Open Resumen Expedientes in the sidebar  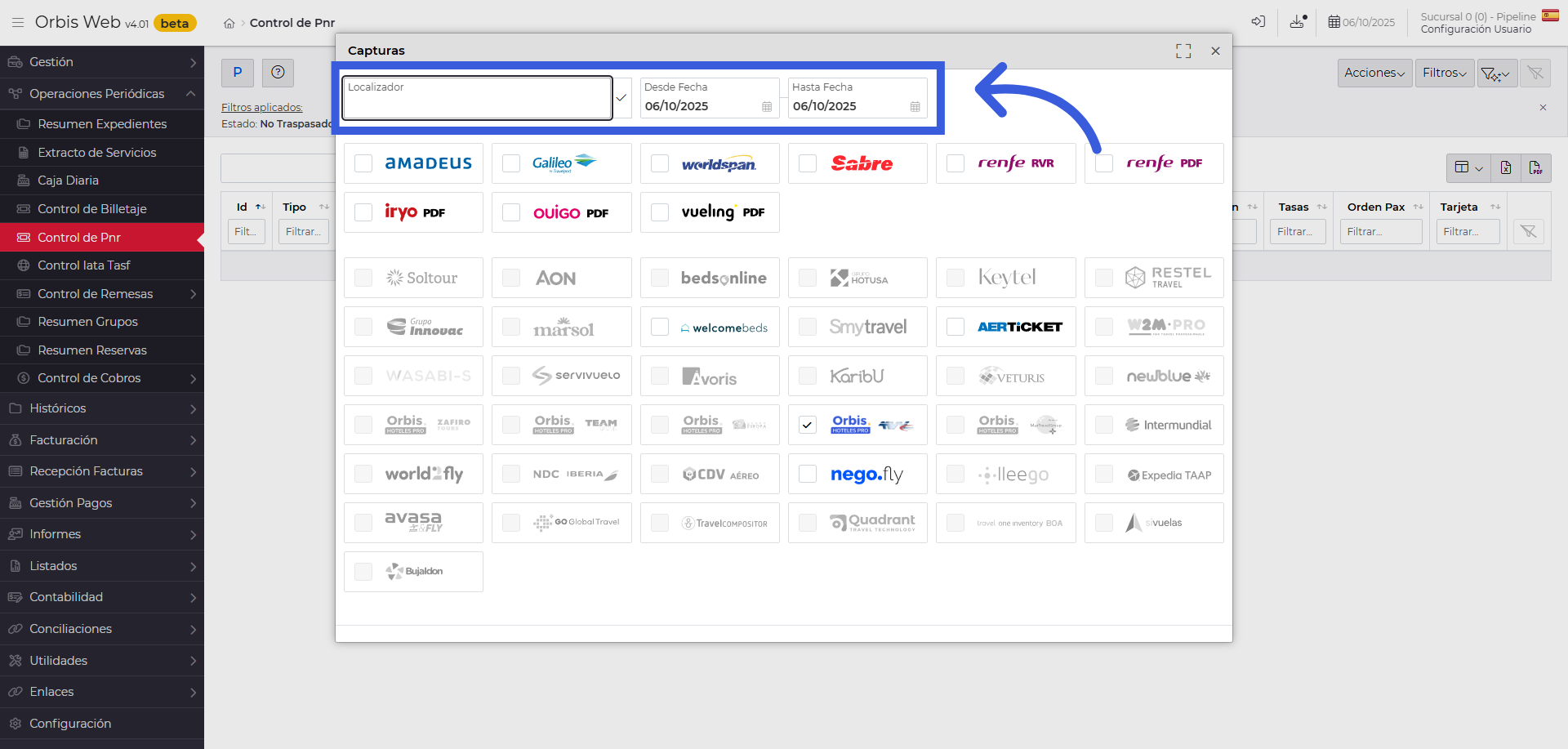pos(102,124)
